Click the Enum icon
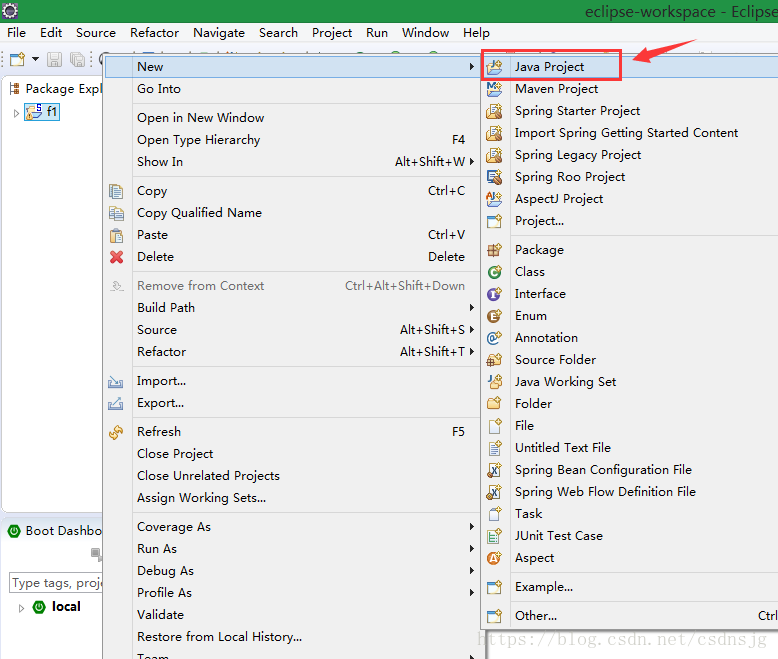778x659 pixels. click(494, 316)
